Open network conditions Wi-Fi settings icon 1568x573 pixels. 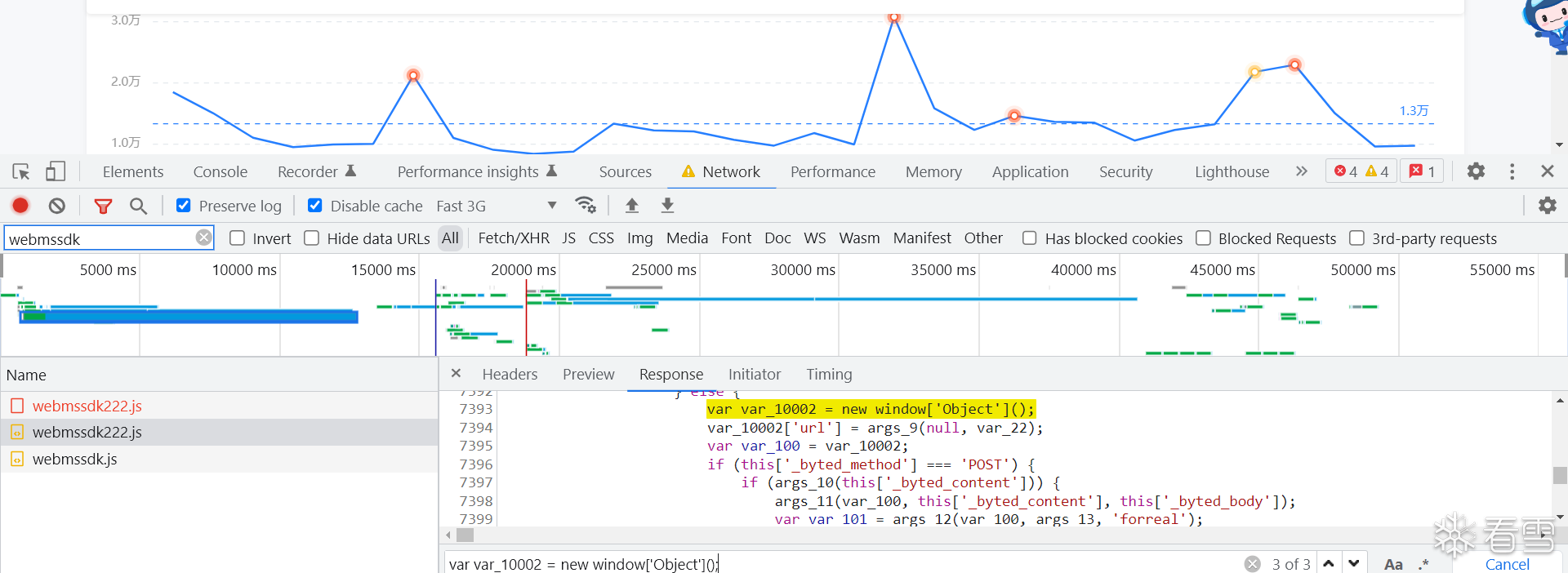click(x=585, y=205)
